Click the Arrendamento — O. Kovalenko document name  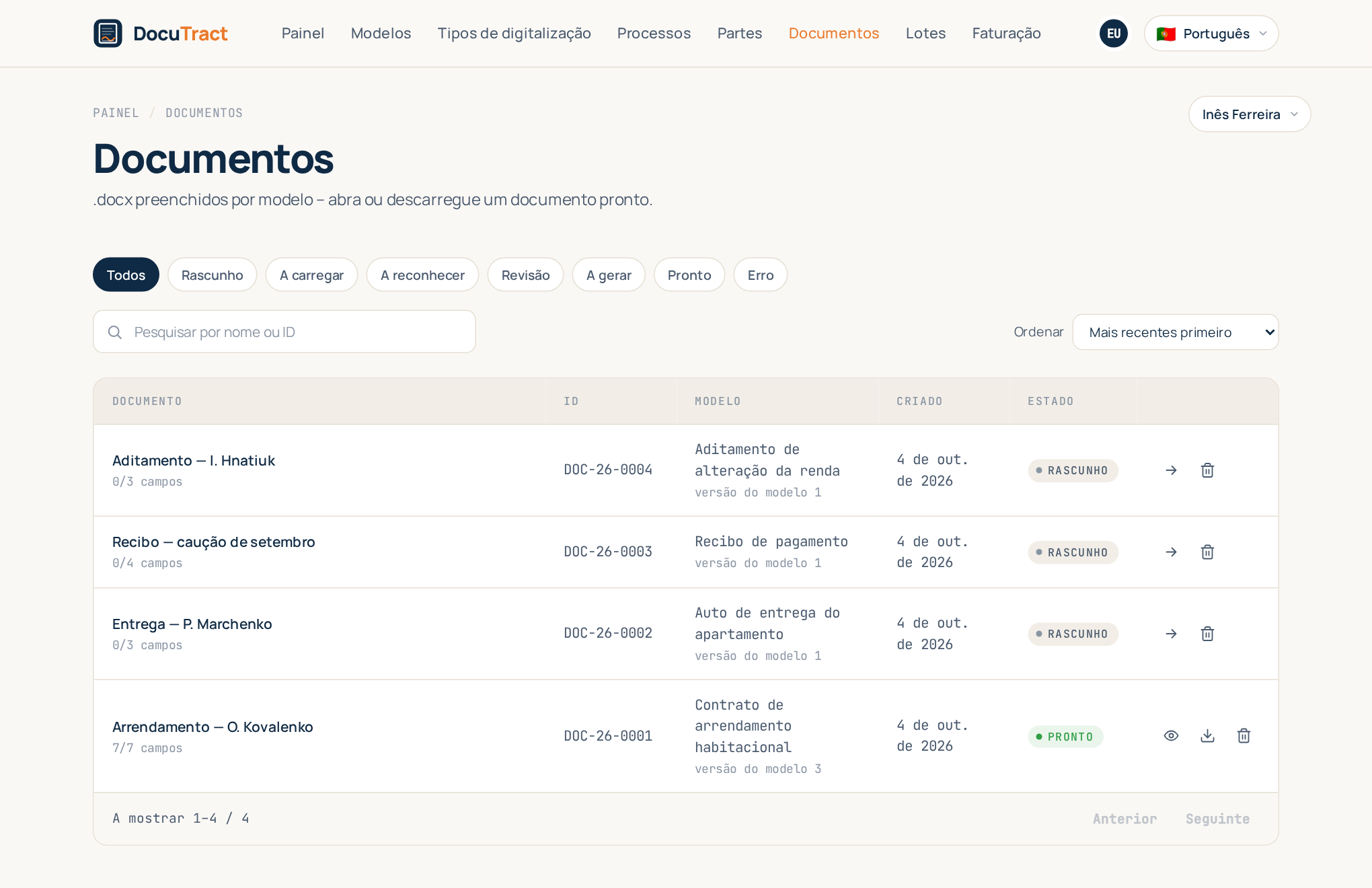pyautogui.click(x=213, y=727)
